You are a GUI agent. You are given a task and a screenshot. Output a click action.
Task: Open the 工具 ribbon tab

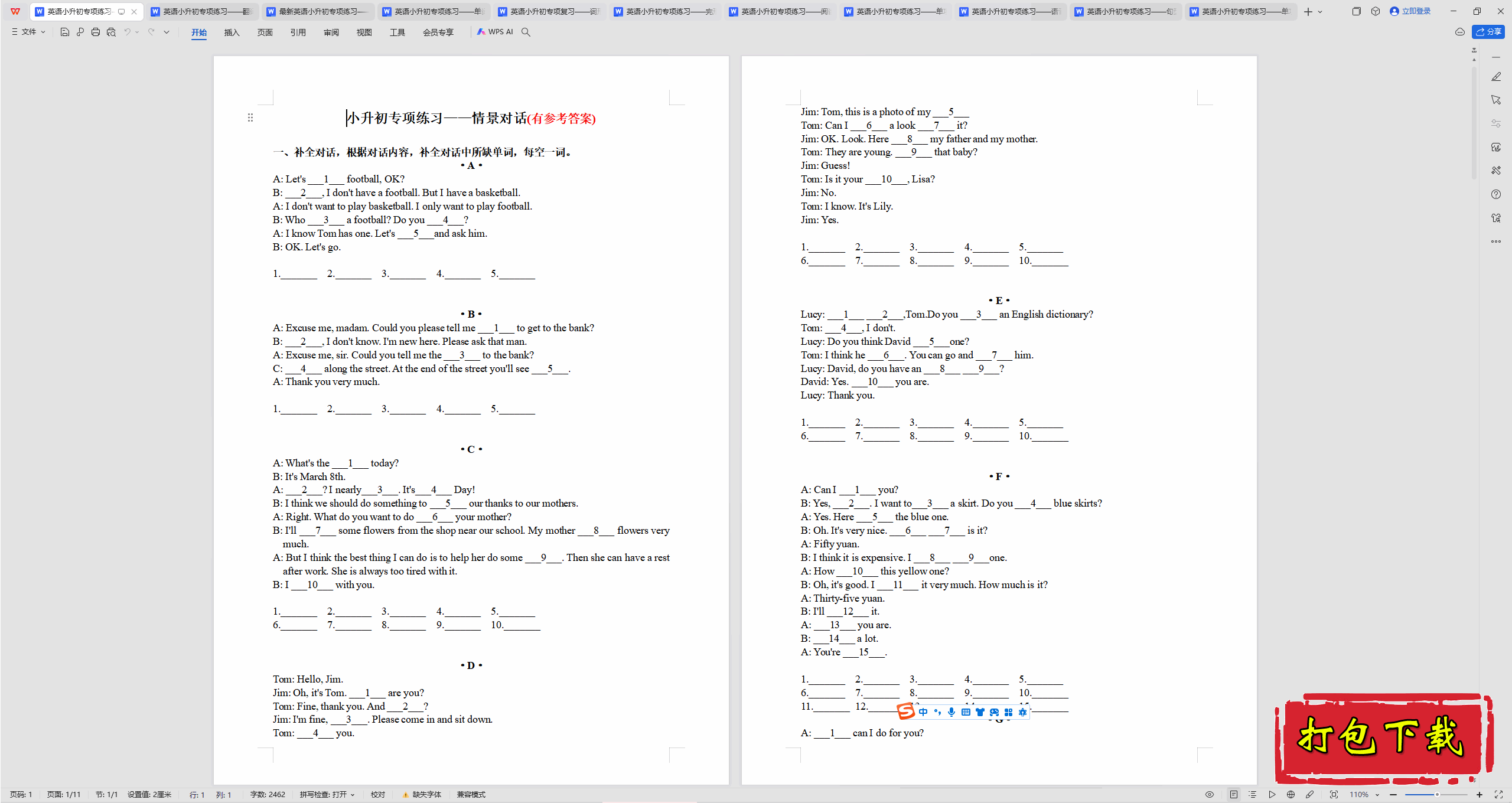click(397, 32)
